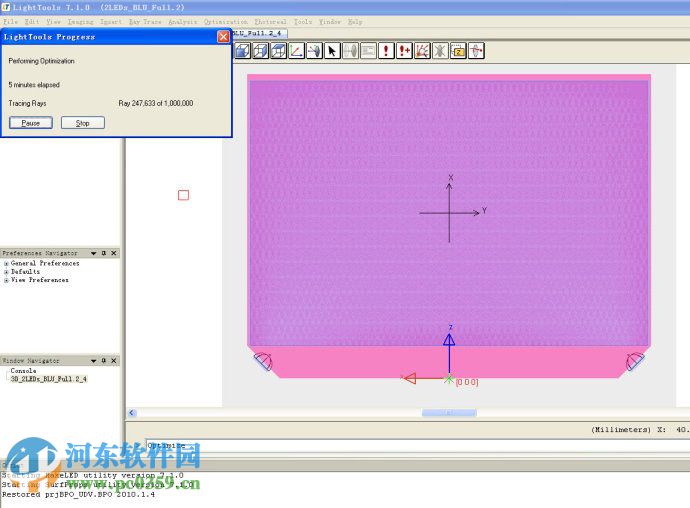690x508 pixels.
Task: Stop the optimization run
Action: click(x=83, y=123)
